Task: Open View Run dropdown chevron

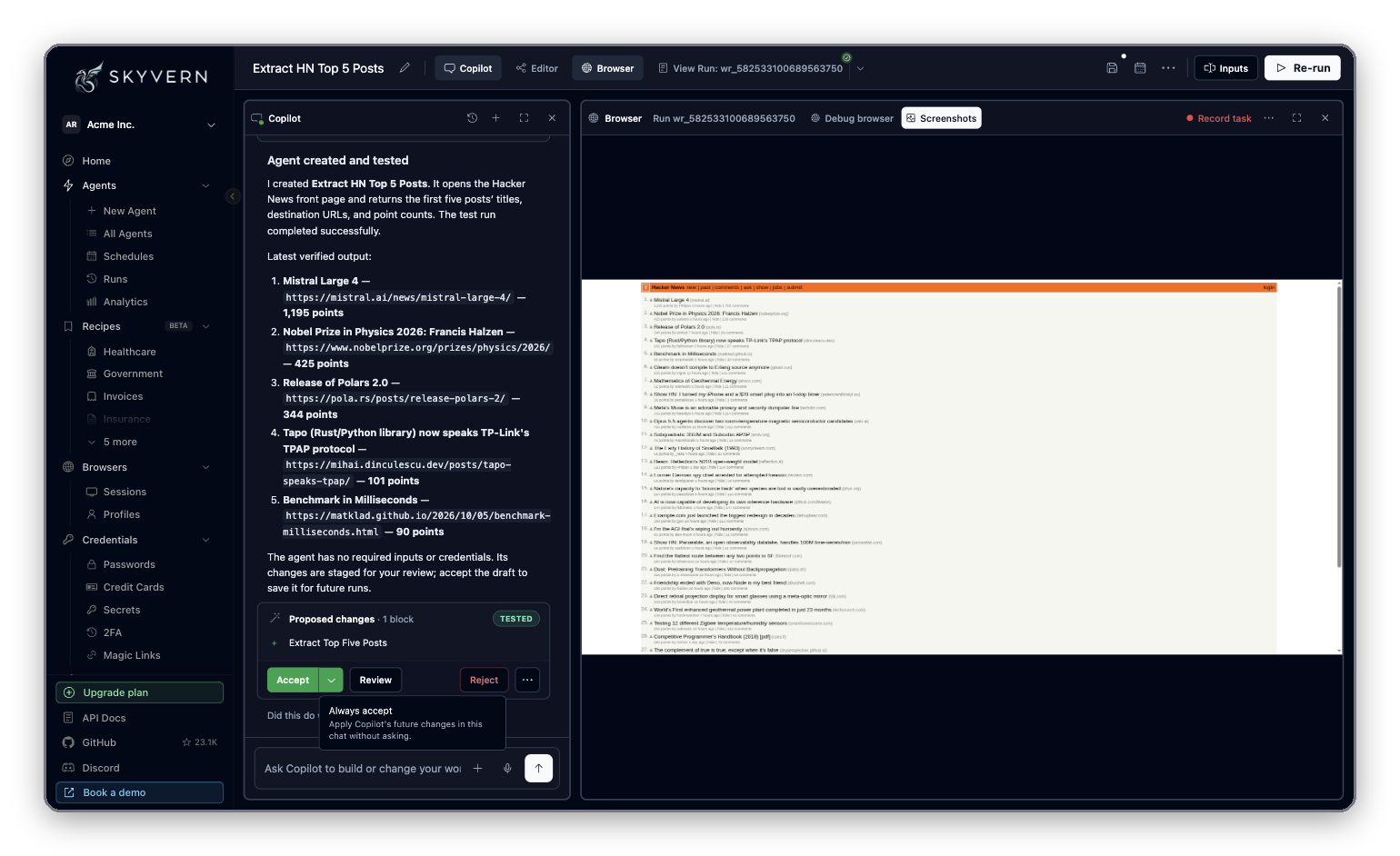Action: pos(860,68)
